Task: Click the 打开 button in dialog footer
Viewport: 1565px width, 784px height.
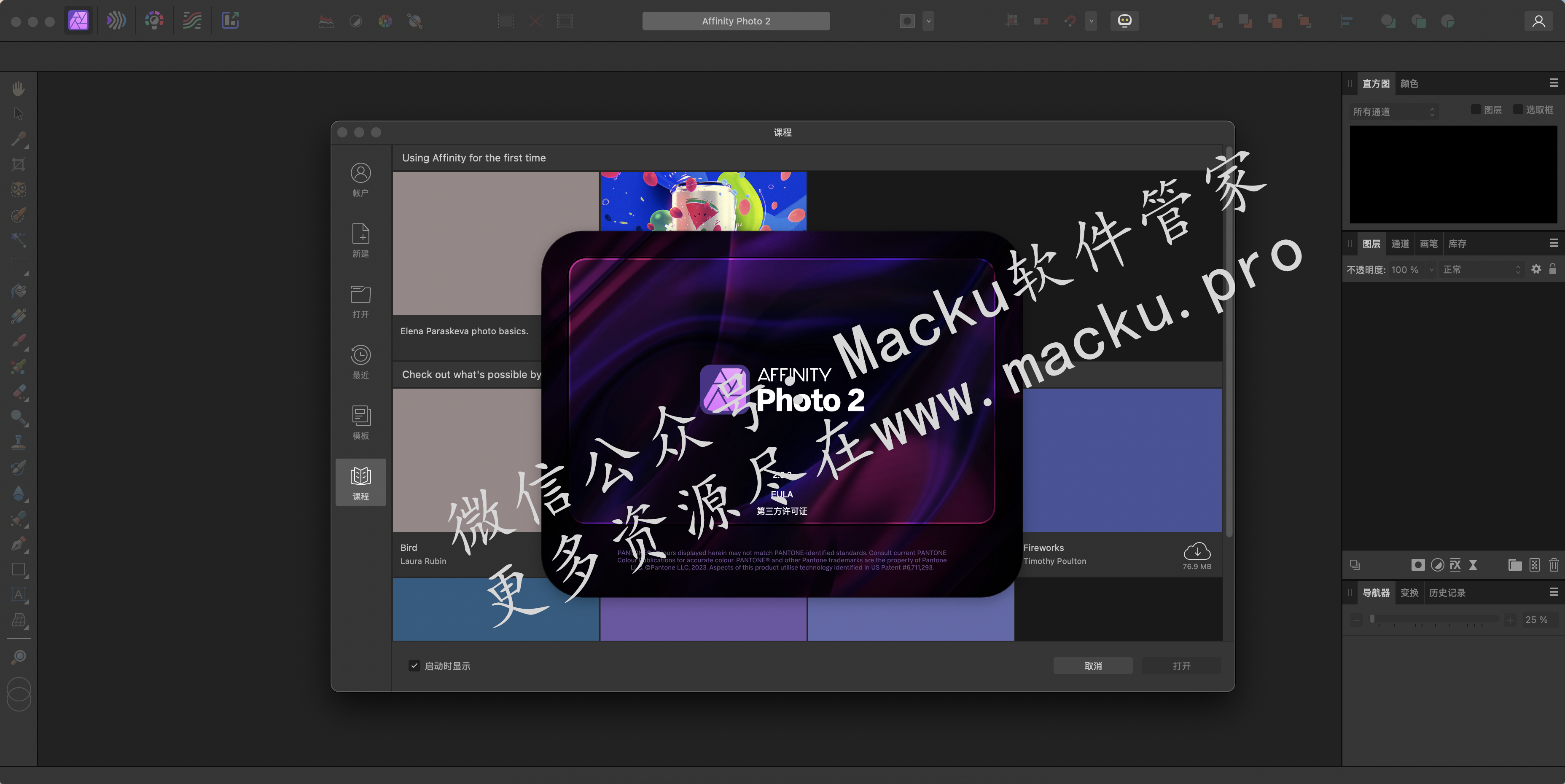Action: (1181, 666)
